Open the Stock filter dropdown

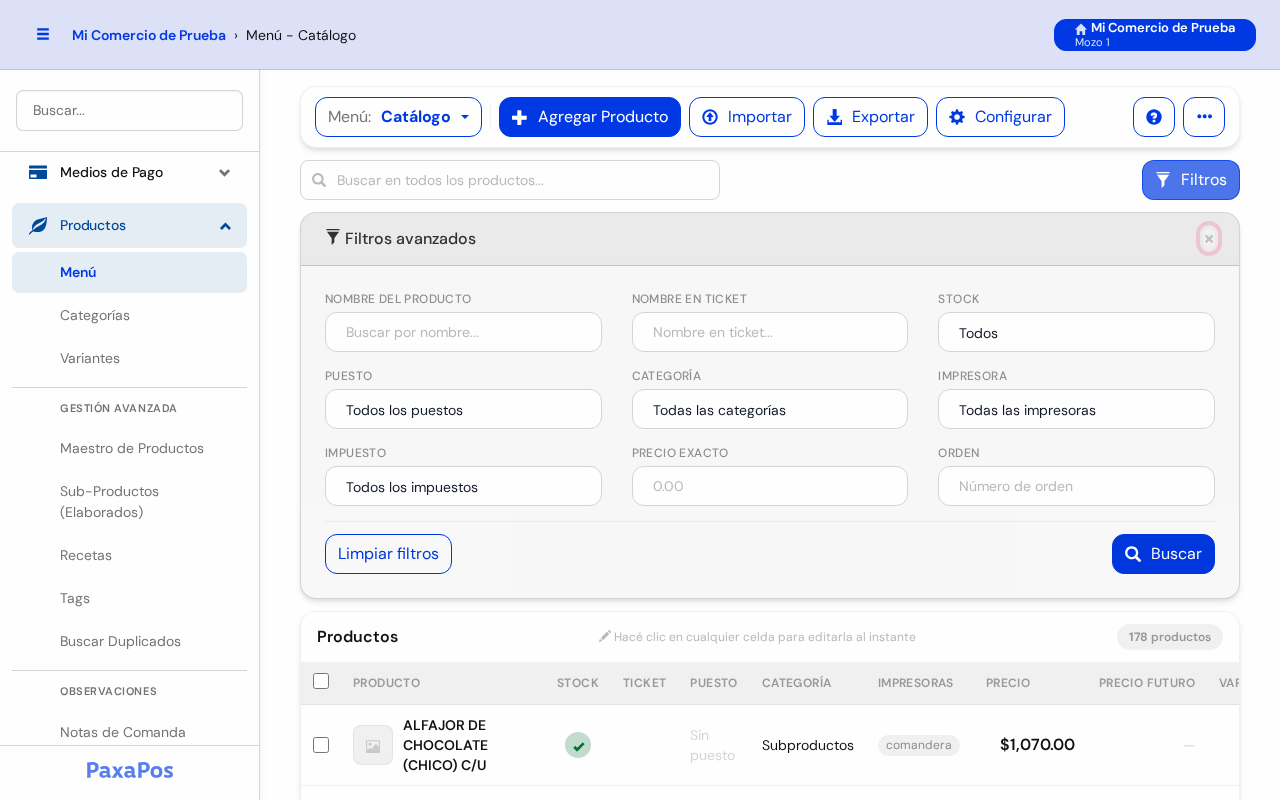point(1076,332)
